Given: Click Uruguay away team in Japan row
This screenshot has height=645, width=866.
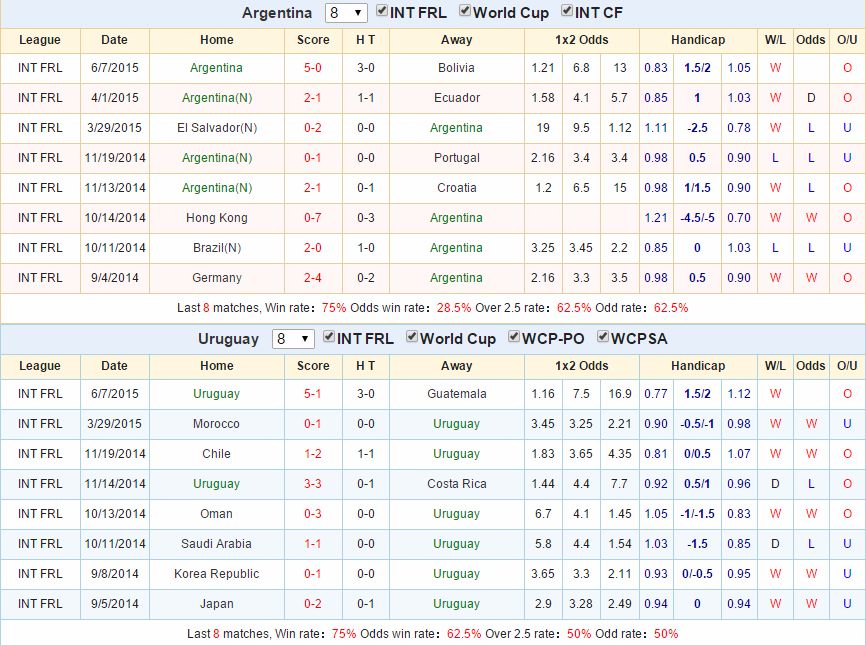Looking at the screenshot, I should pyautogui.click(x=456, y=604).
